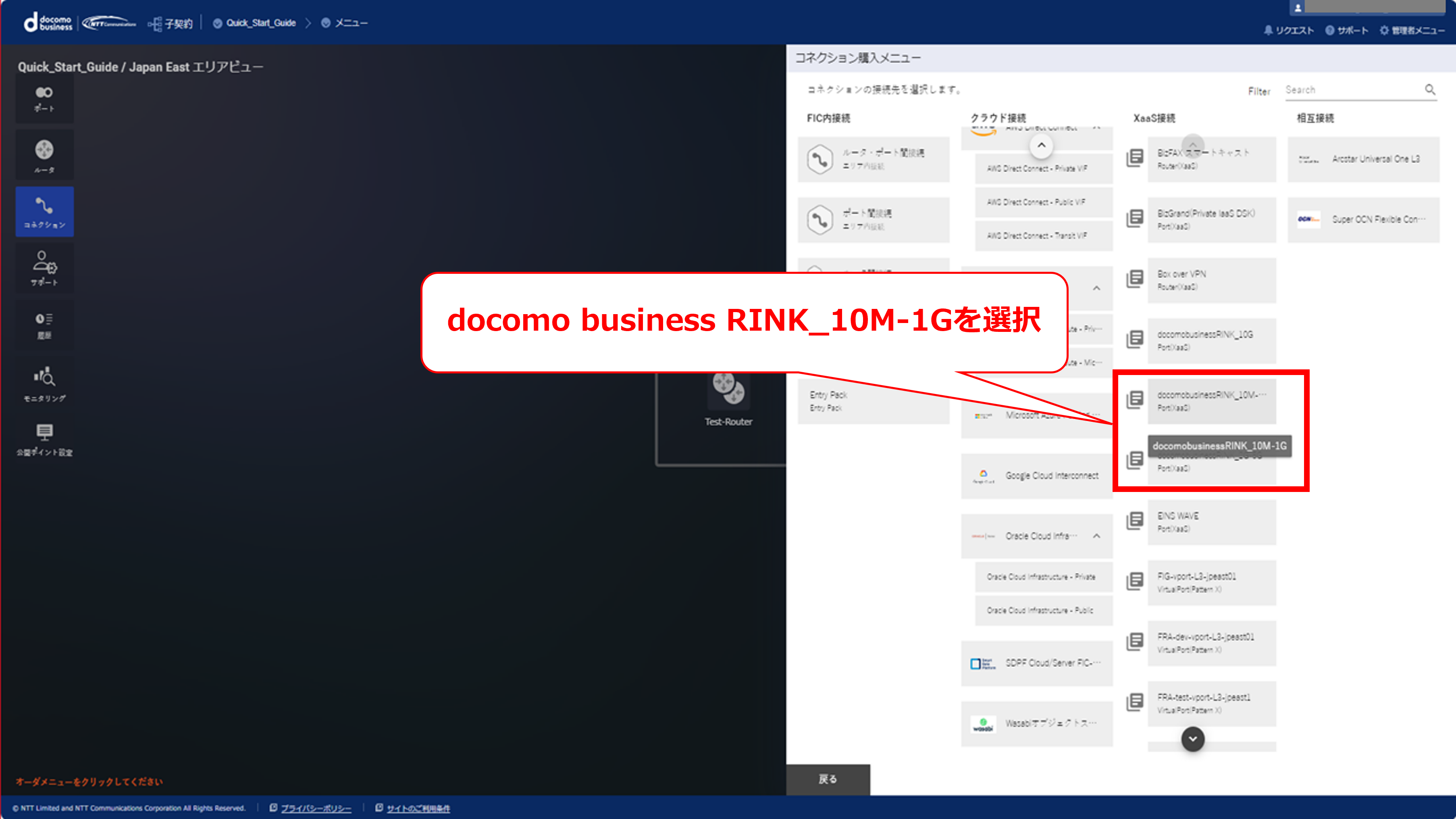Open the サポート sidebar icon
The width and height of the screenshot is (1456, 819).
(44, 268)
